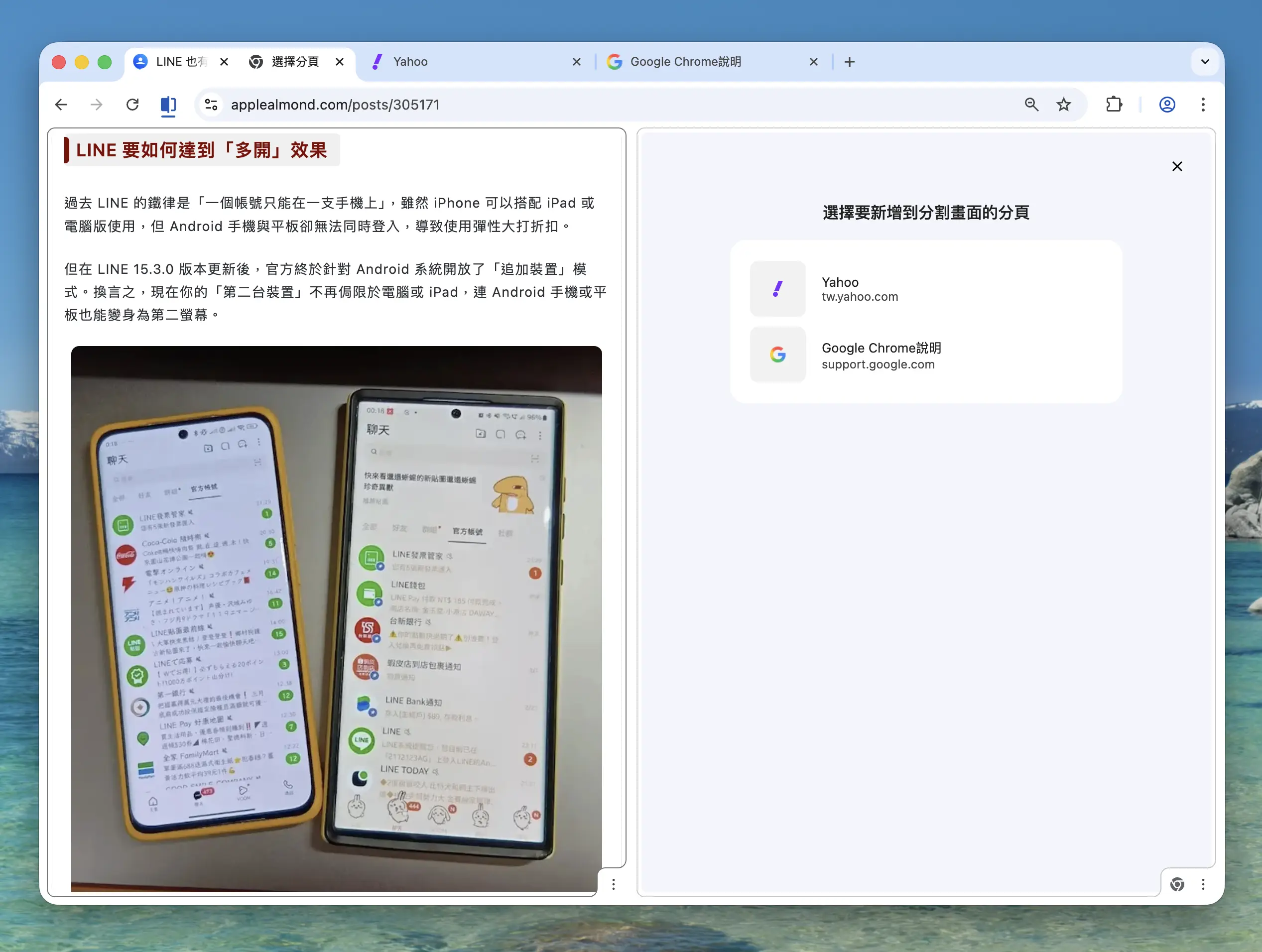Expand the tab search dropdown arrow
The height and width of the screenshot is (952, 1262).
pyautogui.click(x=1205, y=62)
